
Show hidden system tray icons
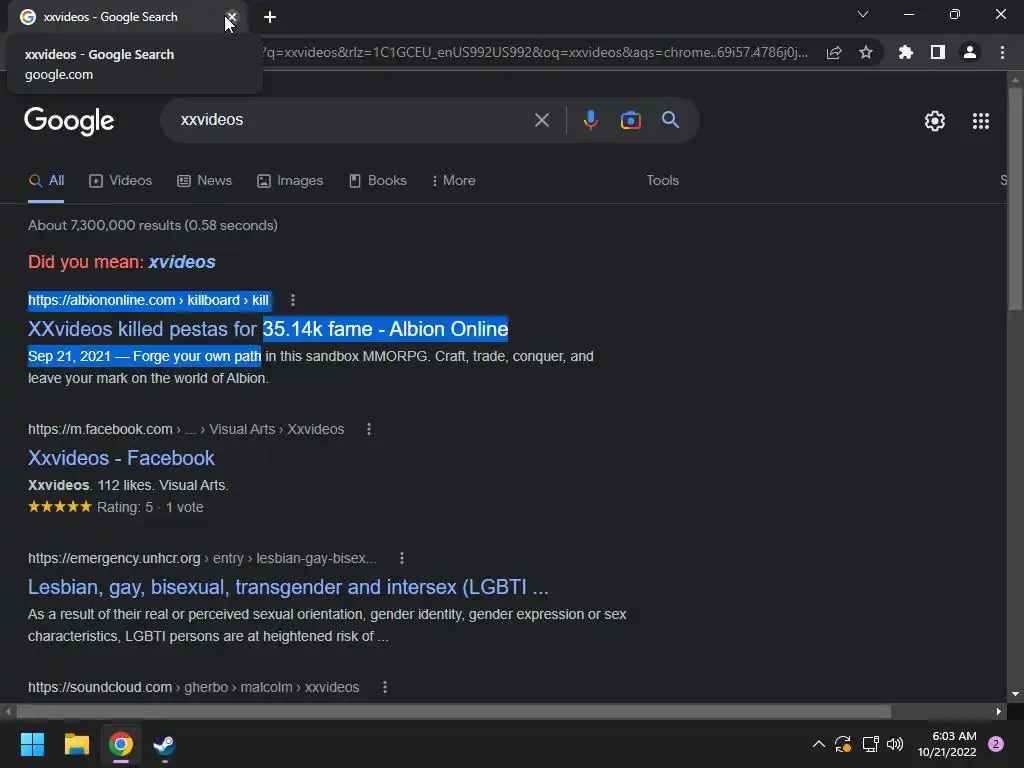click(818, 744)
